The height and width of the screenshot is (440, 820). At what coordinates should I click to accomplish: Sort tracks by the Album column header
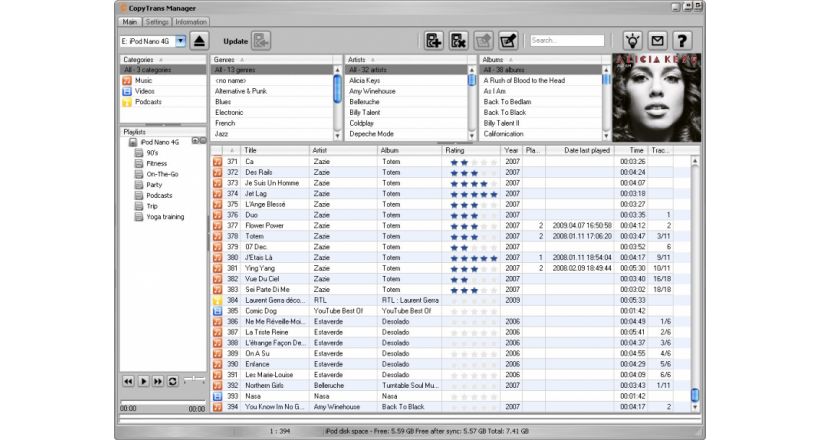point(409,150)
